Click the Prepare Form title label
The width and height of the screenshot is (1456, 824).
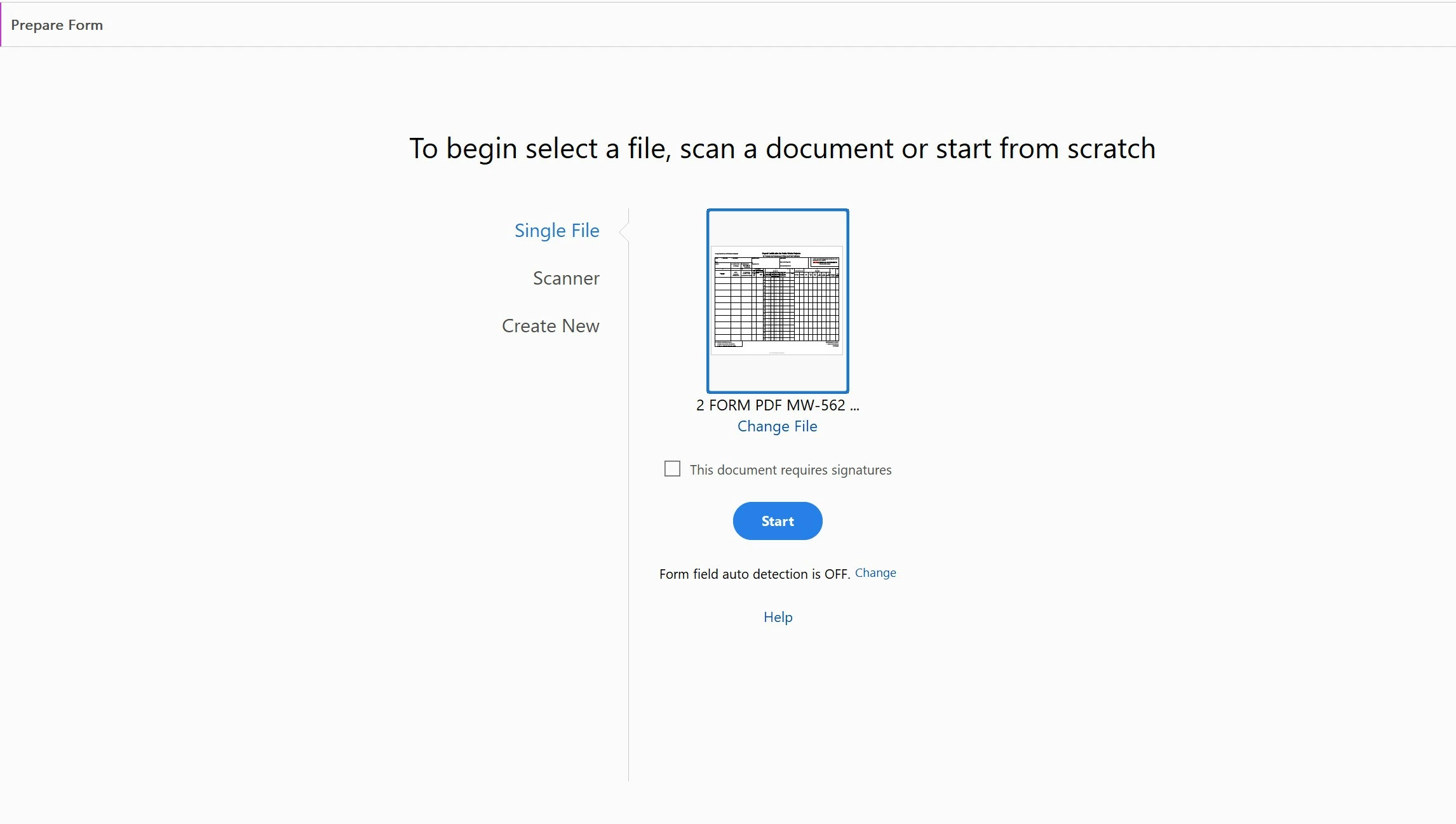pyautogui.click(x=57, y=25)
